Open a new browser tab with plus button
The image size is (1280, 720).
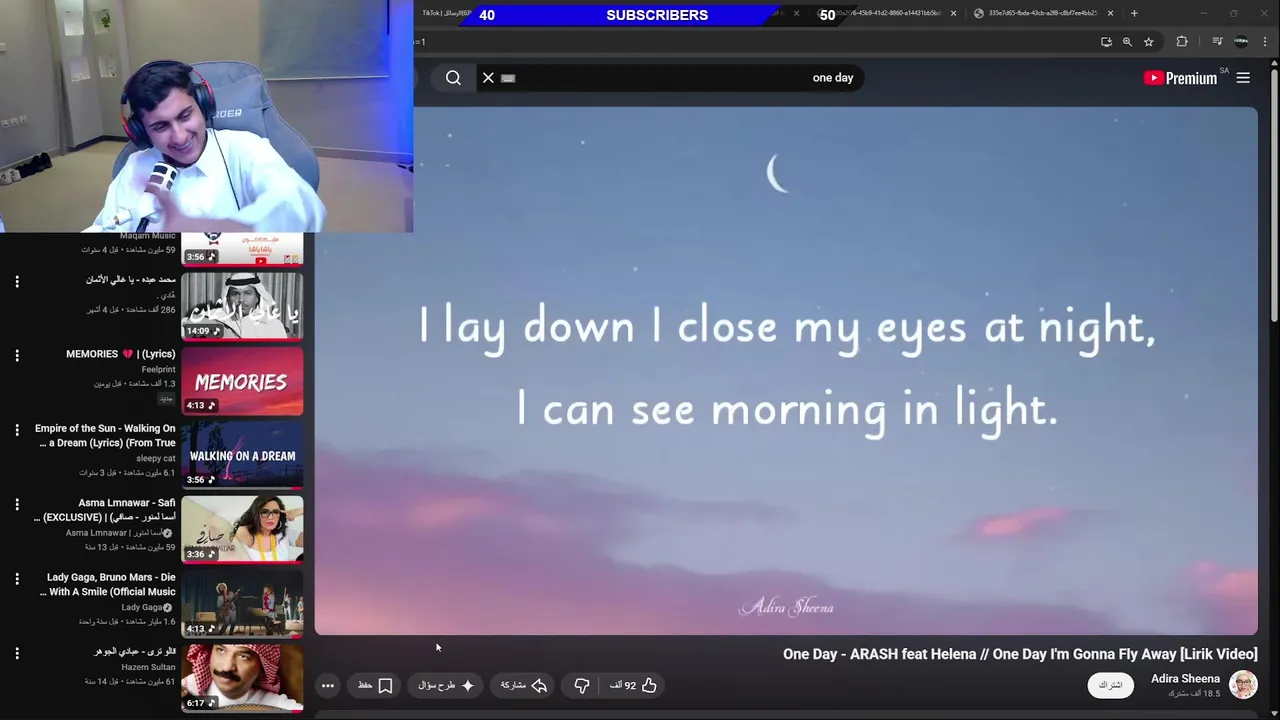1134,13
